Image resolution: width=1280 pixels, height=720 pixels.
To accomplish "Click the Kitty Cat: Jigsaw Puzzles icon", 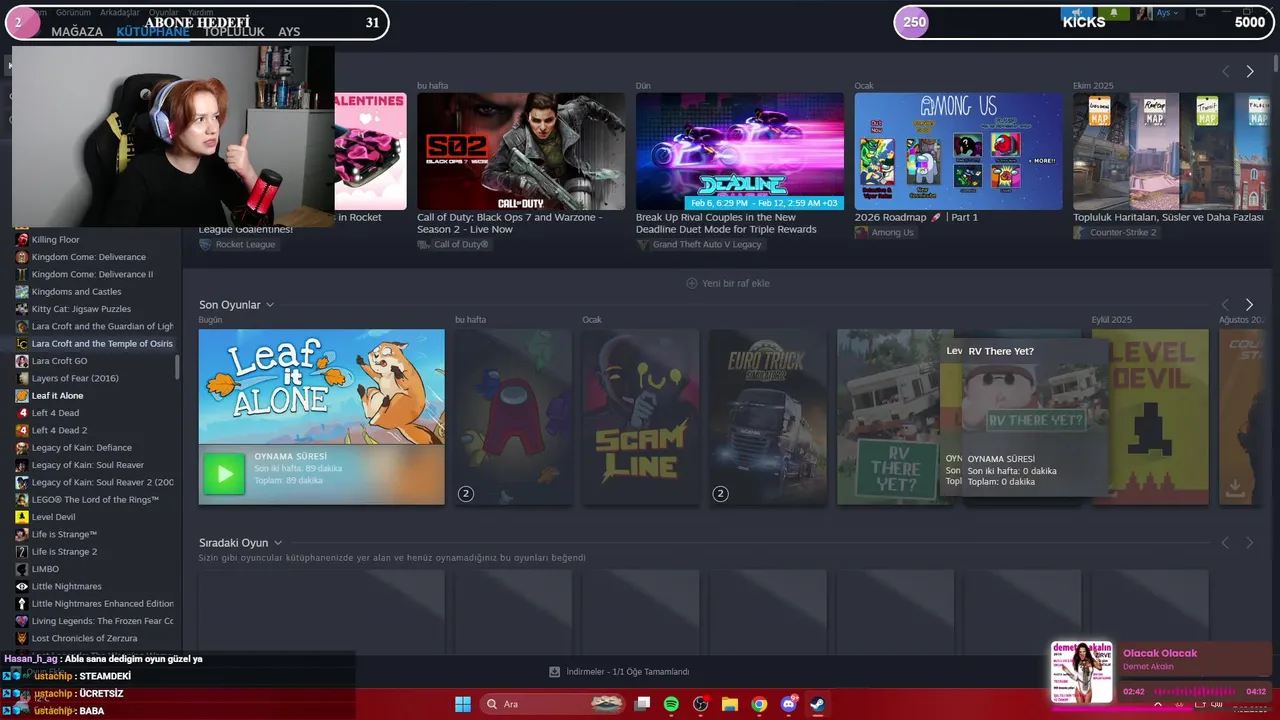I will (x=22, y=309).
